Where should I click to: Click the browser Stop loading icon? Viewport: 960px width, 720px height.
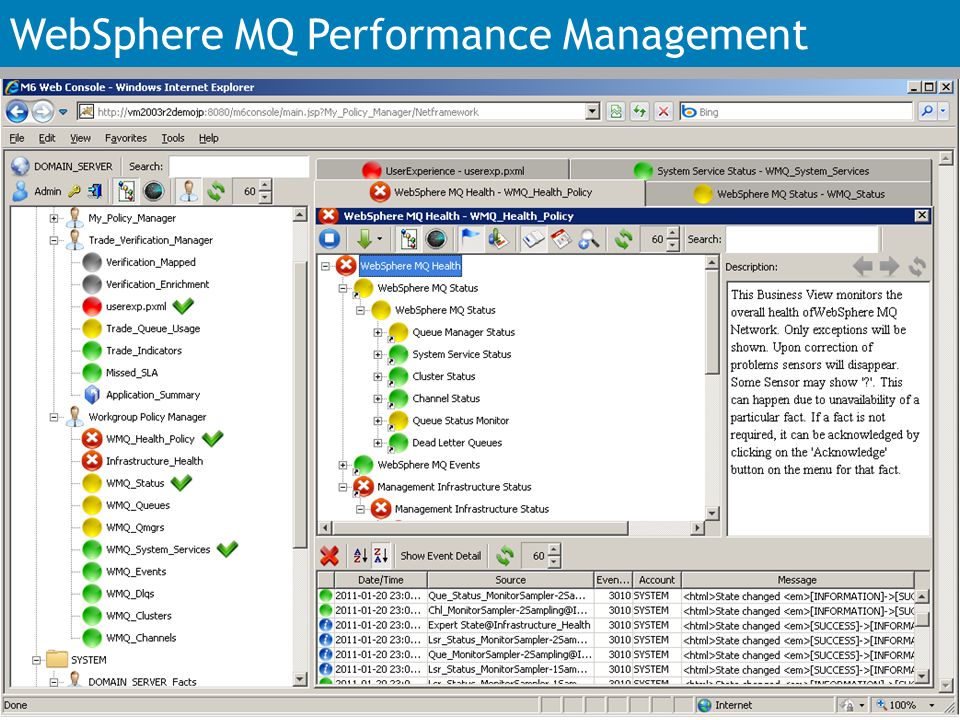coord(662,111)
